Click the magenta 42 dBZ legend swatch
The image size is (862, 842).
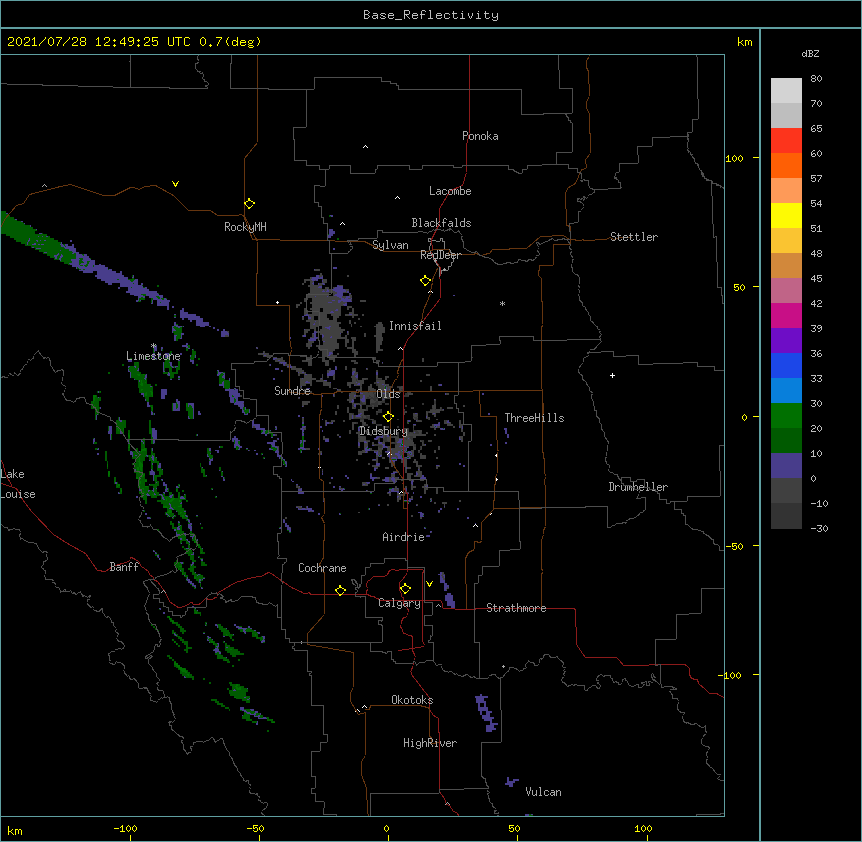786,315
